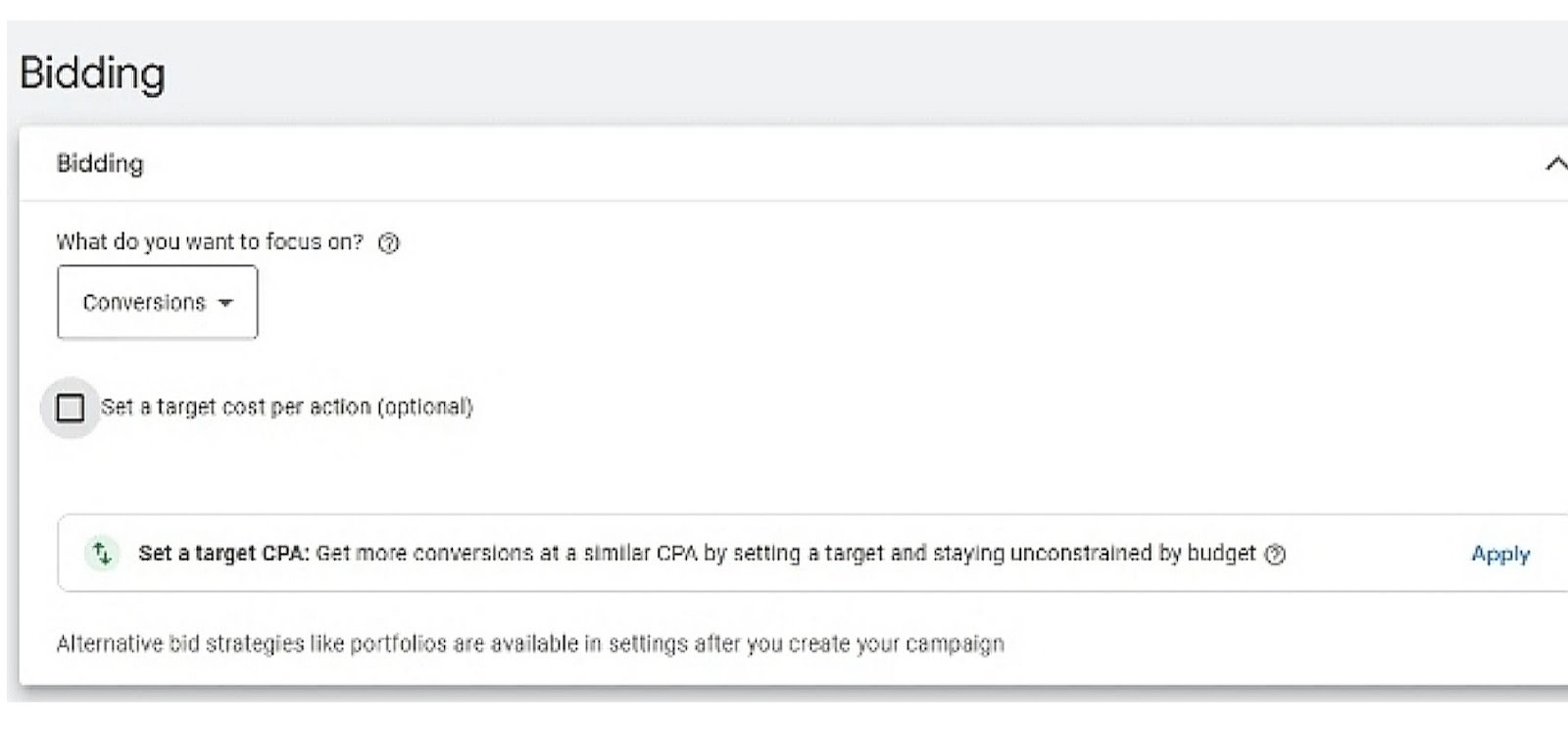
Task: Collapse the Bidding card with chevron
Action: coord(1554,164)
